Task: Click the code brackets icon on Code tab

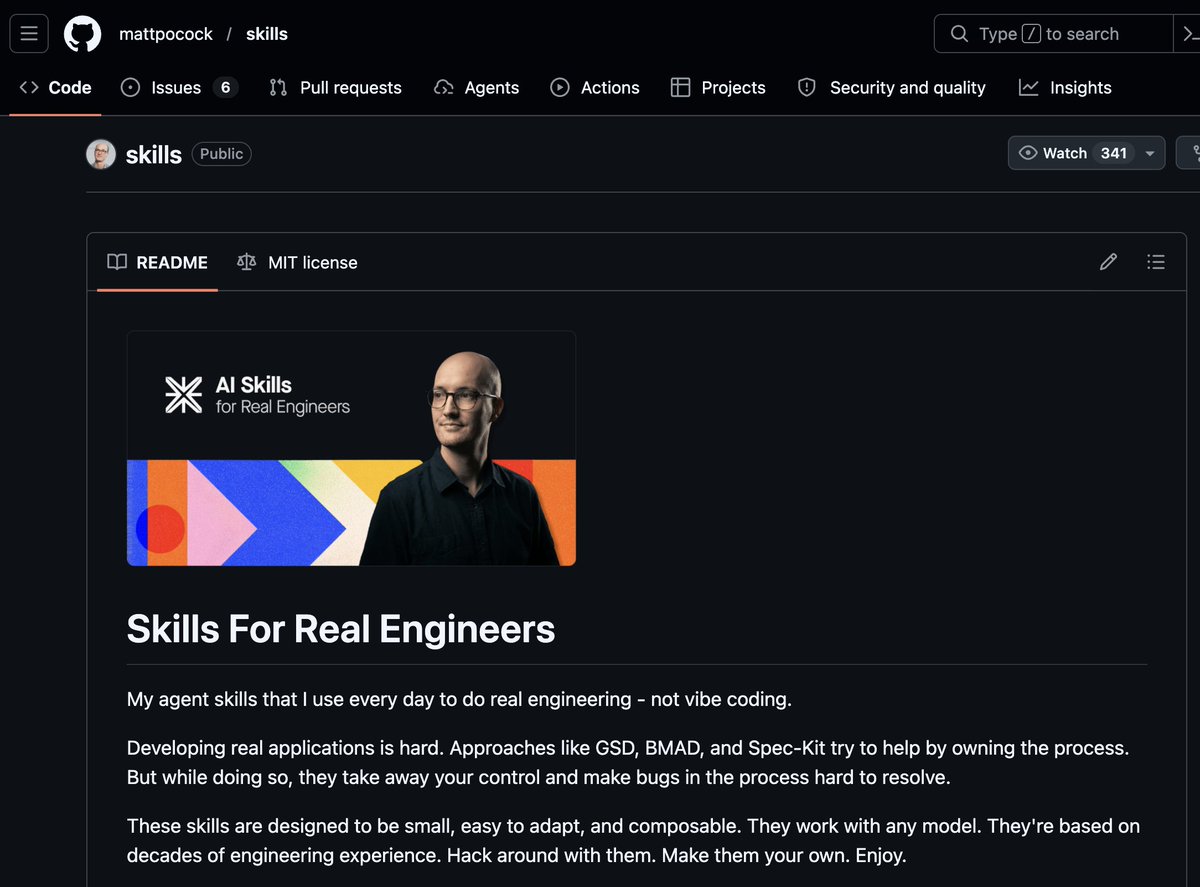Action: click(29, 88)
